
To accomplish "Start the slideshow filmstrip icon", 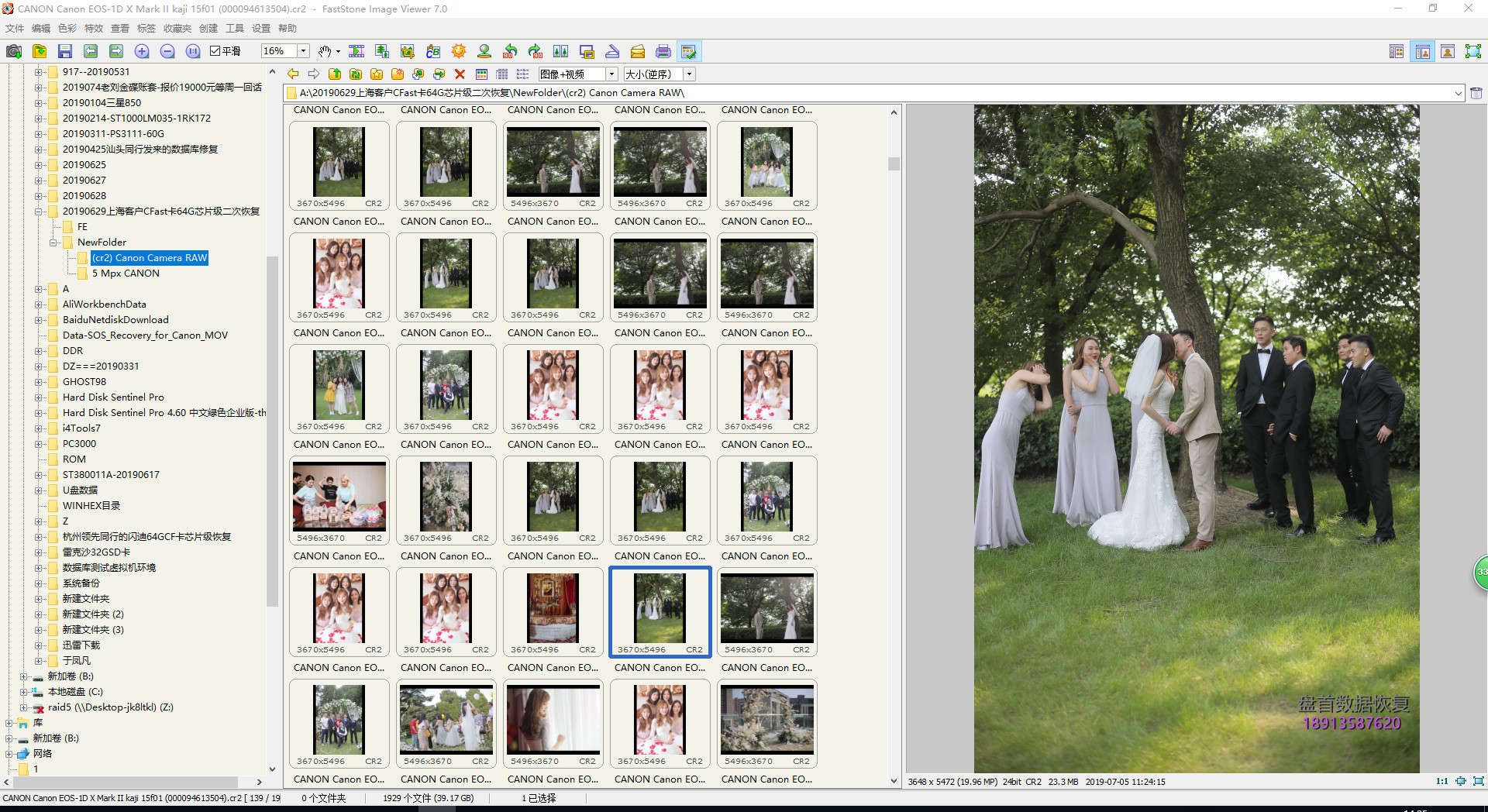I will [356, 51].
